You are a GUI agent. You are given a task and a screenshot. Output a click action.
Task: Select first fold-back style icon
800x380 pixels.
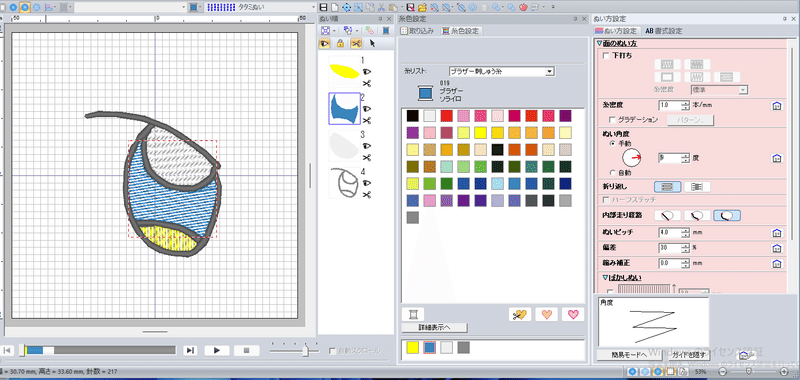667,187
